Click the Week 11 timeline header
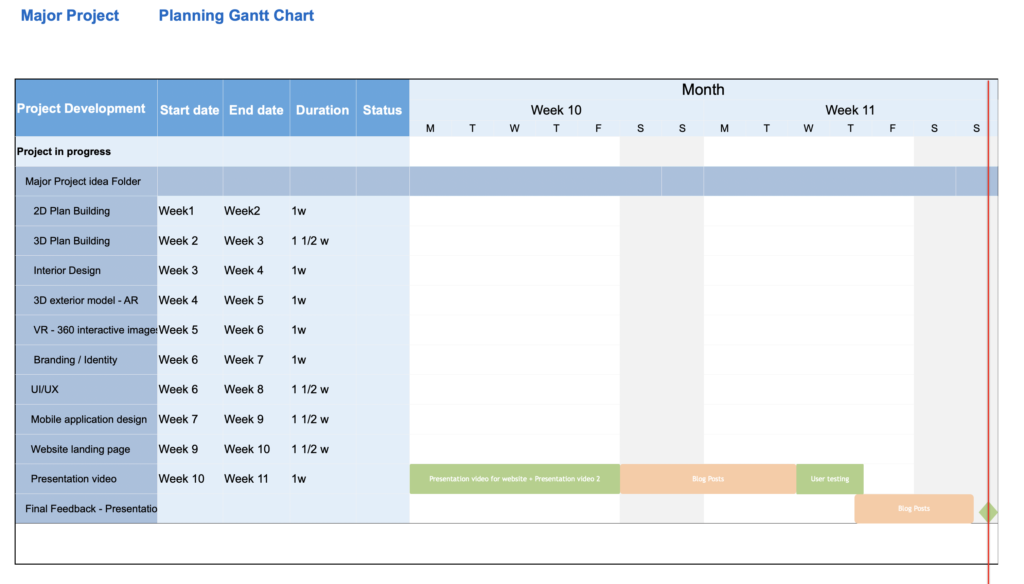This screenshot has width=1024, height=584. coord(850,110)
